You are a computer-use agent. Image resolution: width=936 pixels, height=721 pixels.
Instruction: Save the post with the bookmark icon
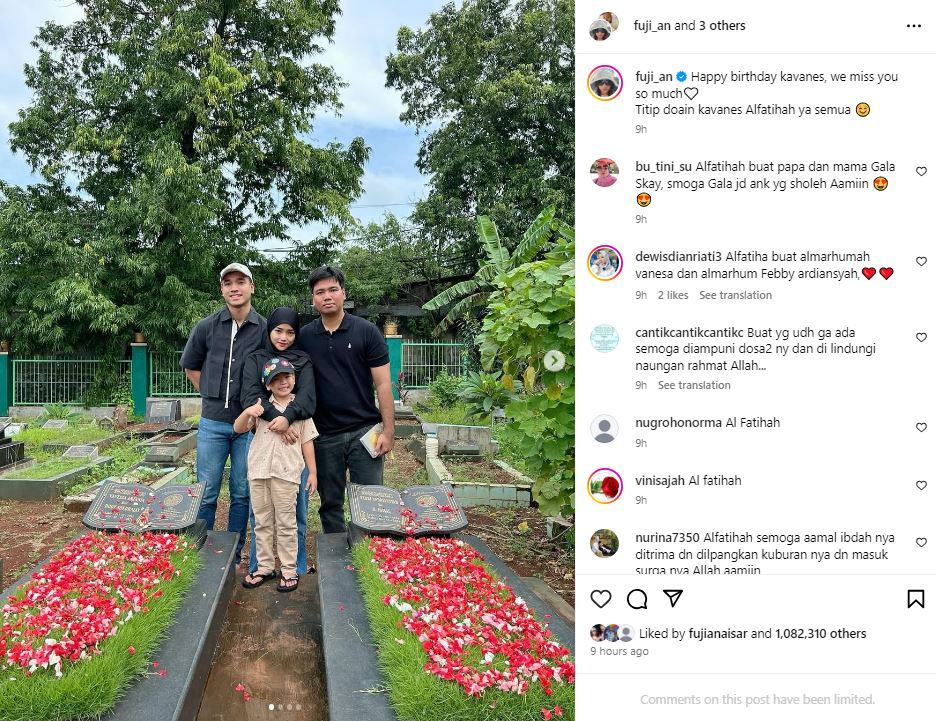tap(916, 599)
